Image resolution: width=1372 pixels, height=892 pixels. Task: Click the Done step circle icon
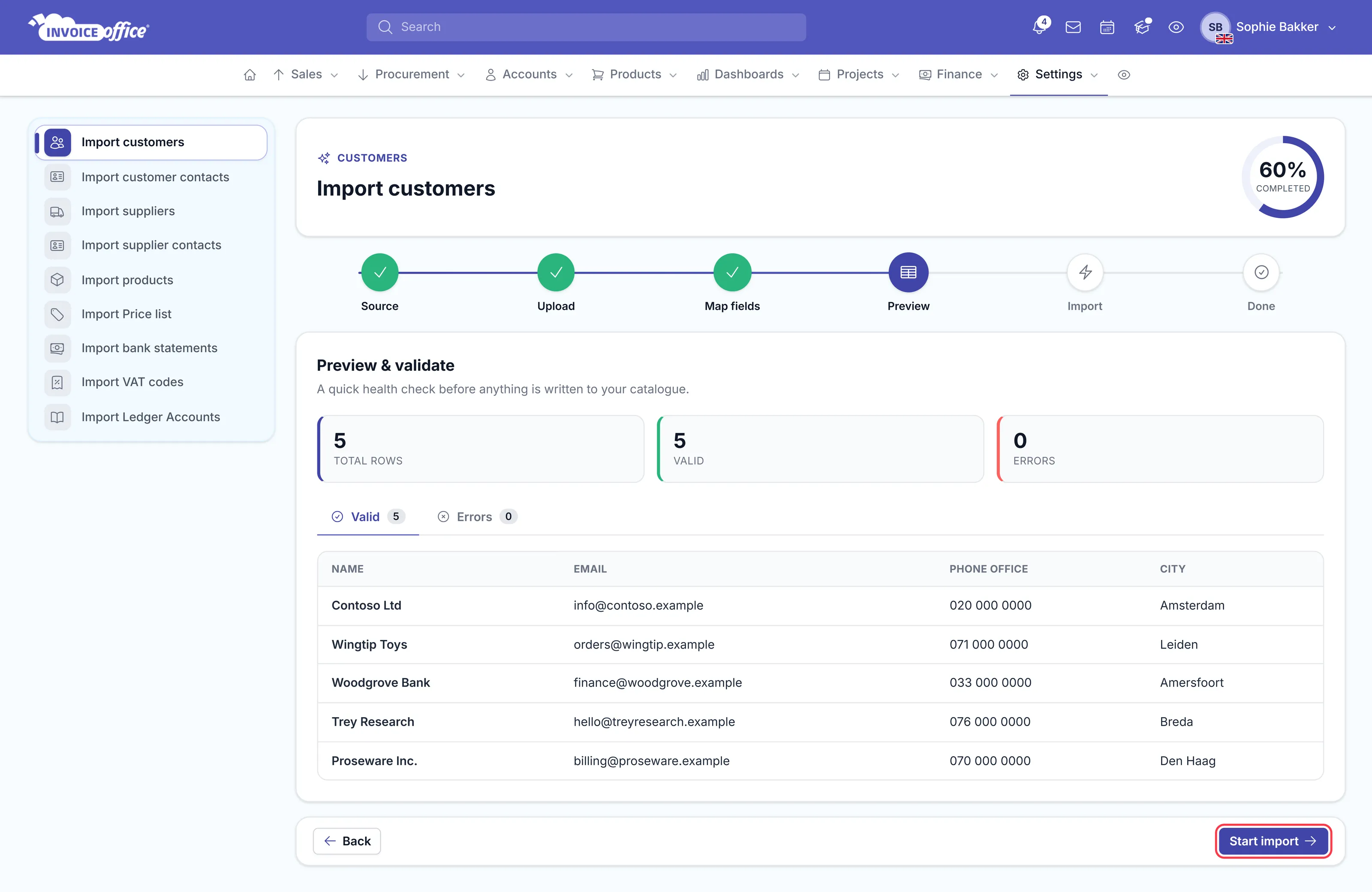click(x=1261, y=272)
